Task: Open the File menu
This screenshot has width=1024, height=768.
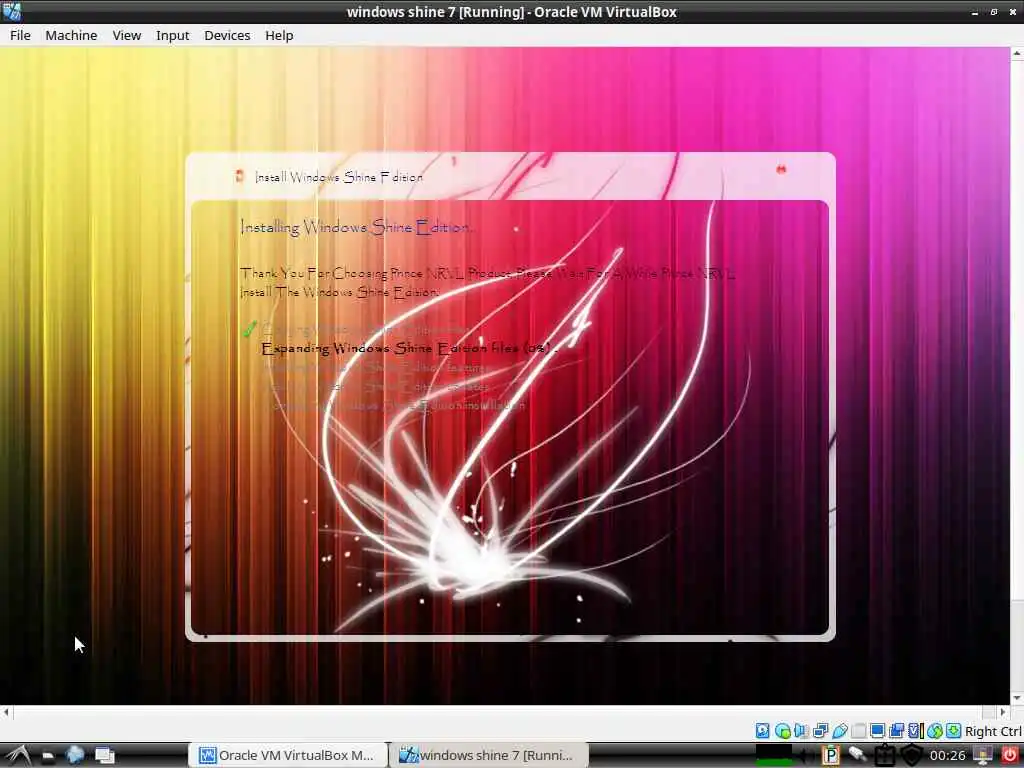Action: pyautogui.click(x=20, y=35)
